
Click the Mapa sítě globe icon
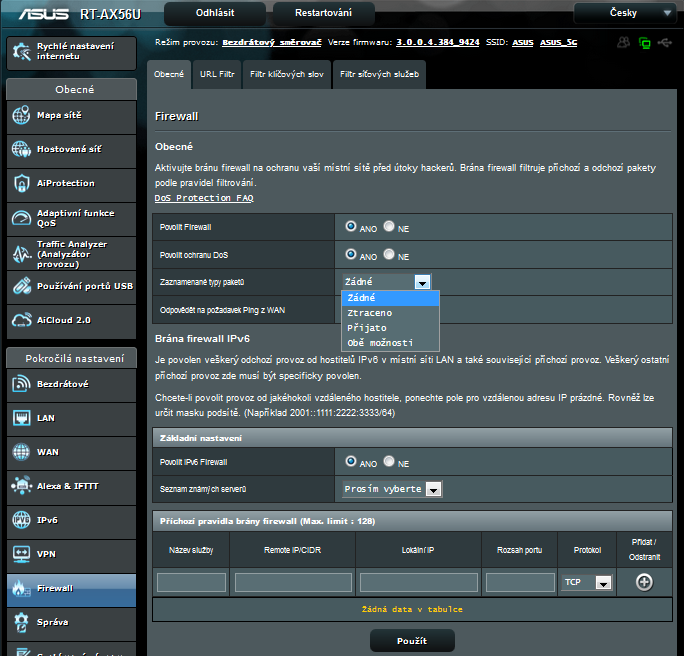point(22,116)
